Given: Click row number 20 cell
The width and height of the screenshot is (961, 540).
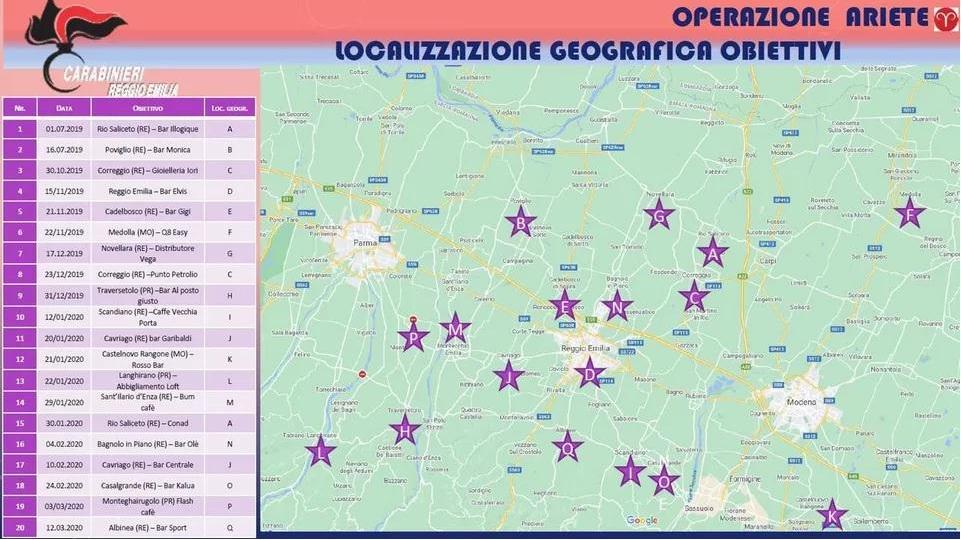Looking at the screenshot, I should (x=20, y=528).
